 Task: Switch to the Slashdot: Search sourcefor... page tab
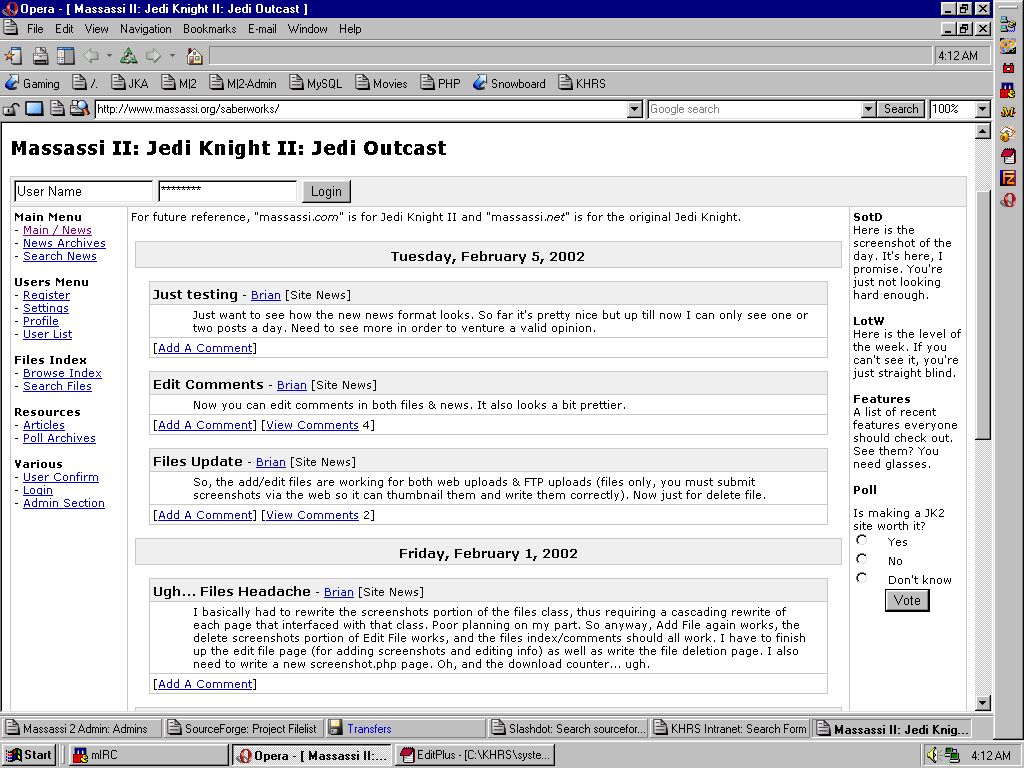[x=569, y=728]
